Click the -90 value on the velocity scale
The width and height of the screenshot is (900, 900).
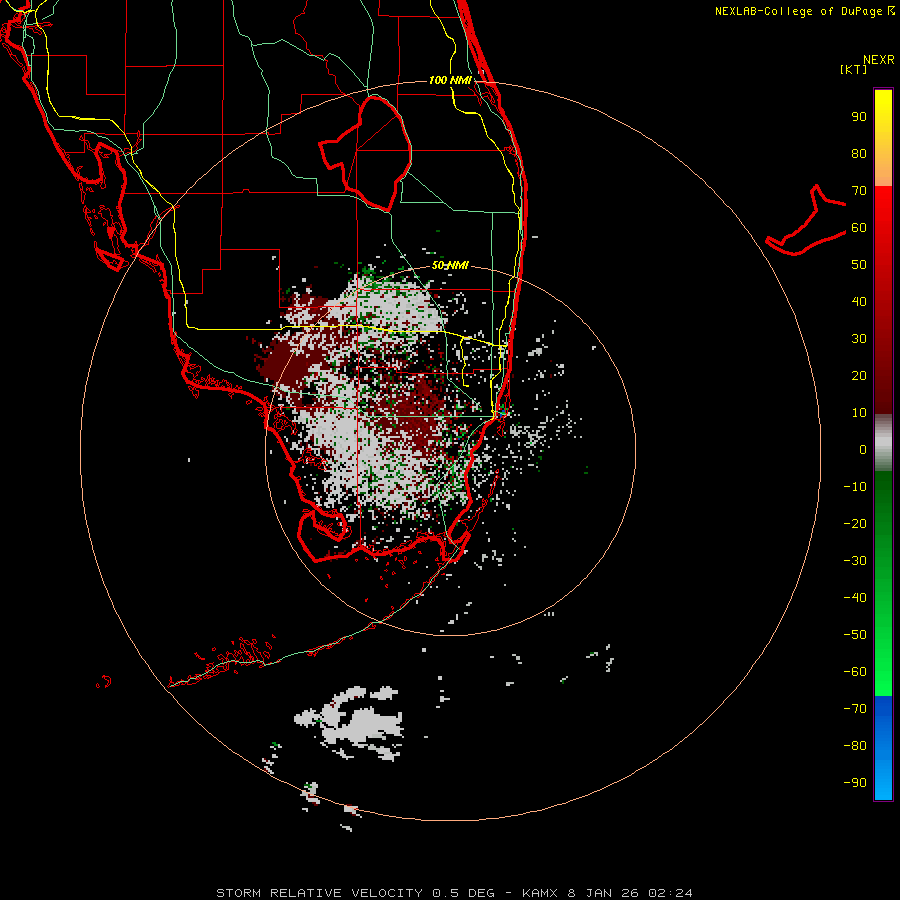pyautogui.click(x=855, y=782)
